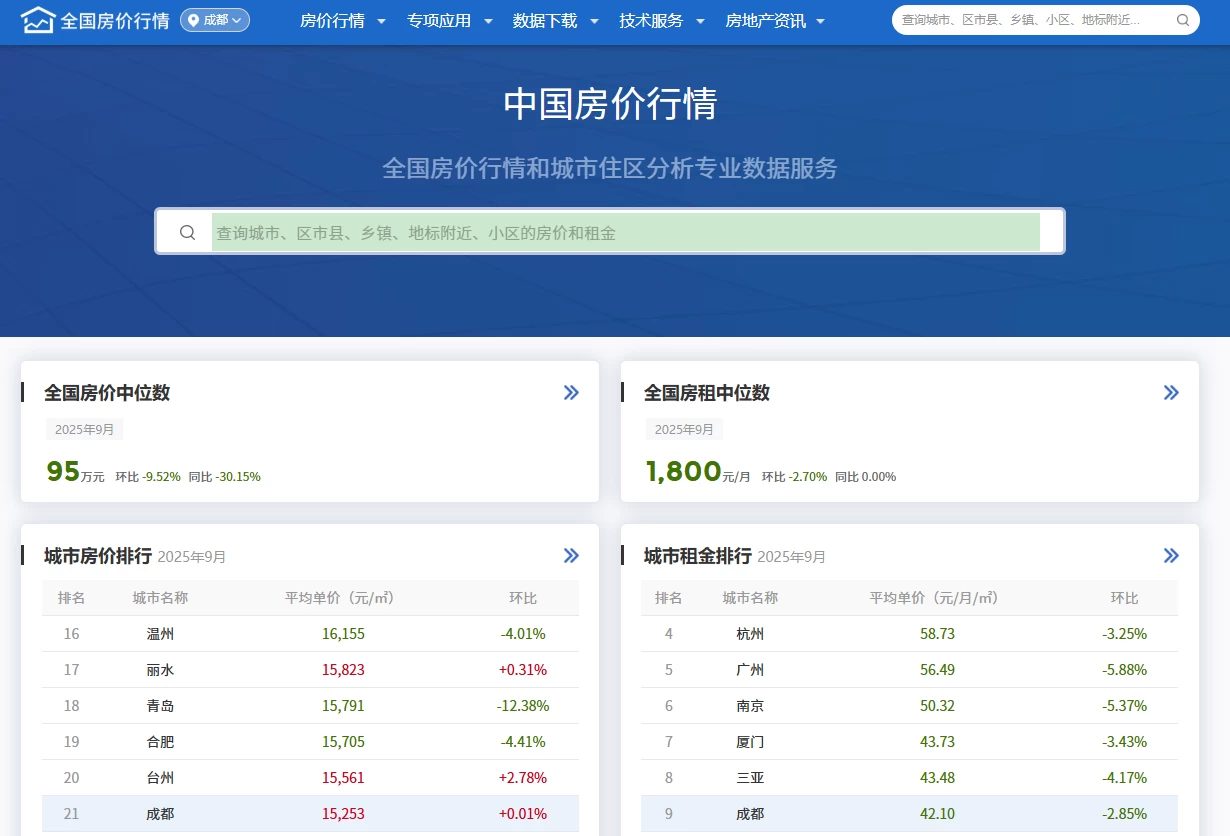Open 城市租金排行 double-arrow more icon
Image resolution: width=1230 pixels, height=836 pixels.
point(1171,556)
